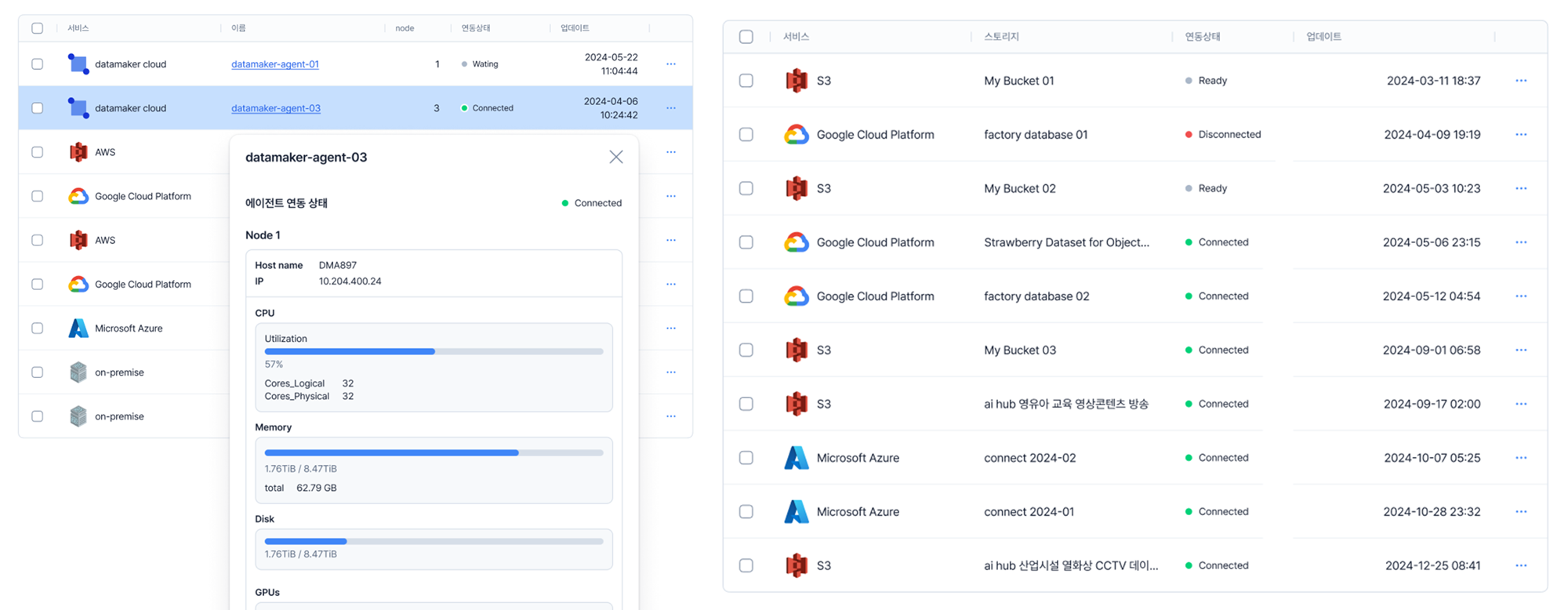Open more options for My Bucket 03

click(1521, 350)
